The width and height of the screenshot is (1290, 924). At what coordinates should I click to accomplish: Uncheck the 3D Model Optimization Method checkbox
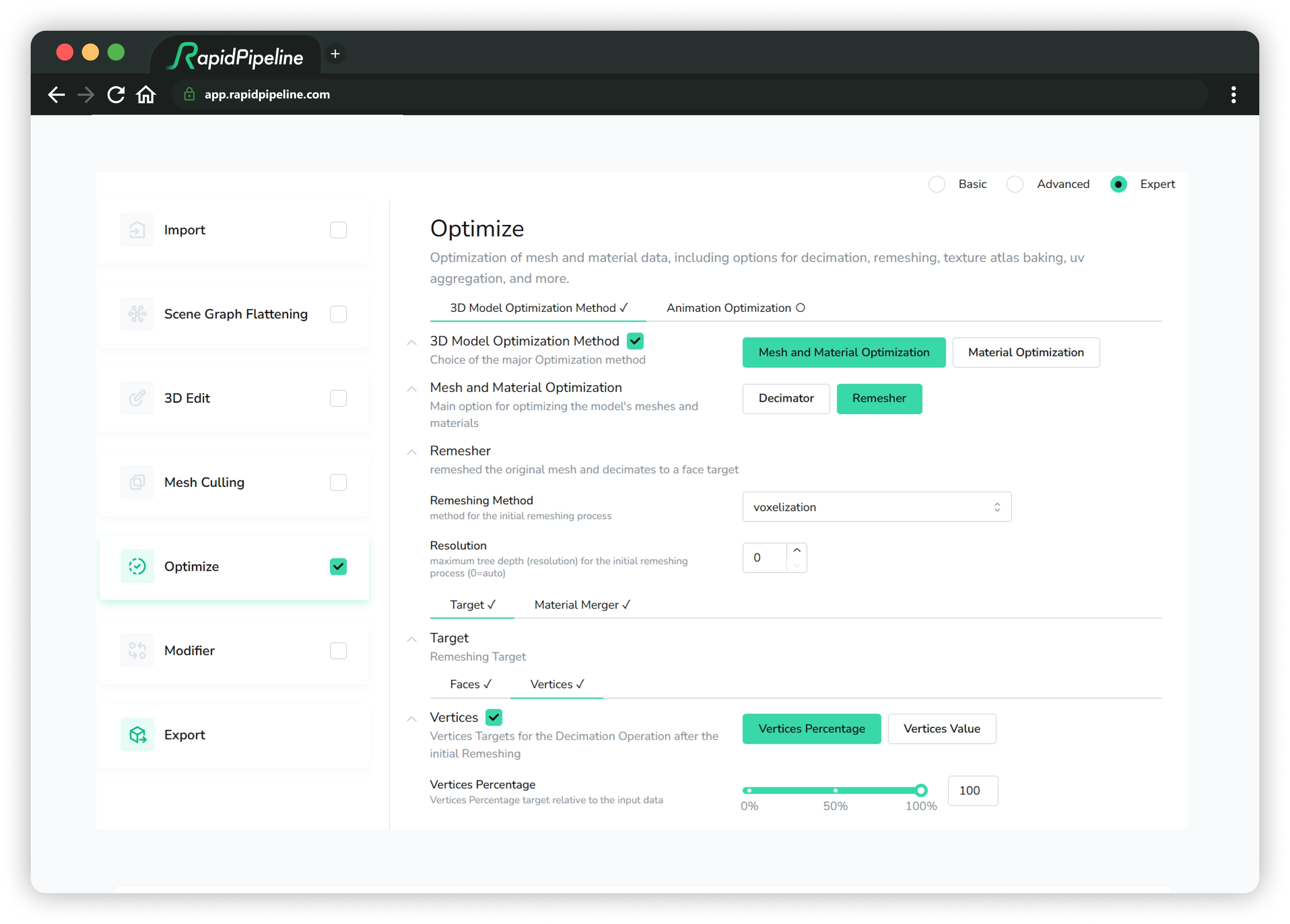(635, 341)
